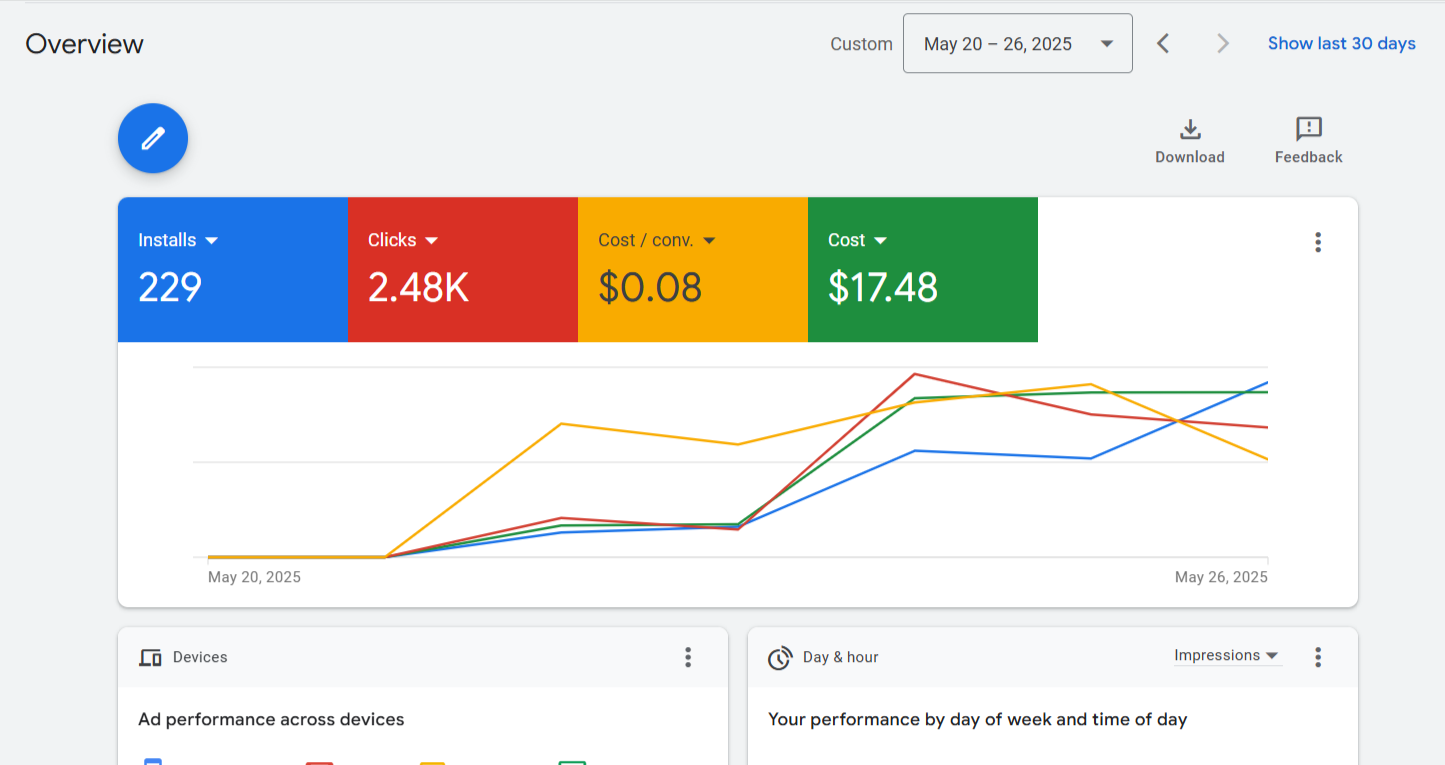Toggle the green legend checkbox in Devices card
1445x765 pixels.
click(572, 761)
